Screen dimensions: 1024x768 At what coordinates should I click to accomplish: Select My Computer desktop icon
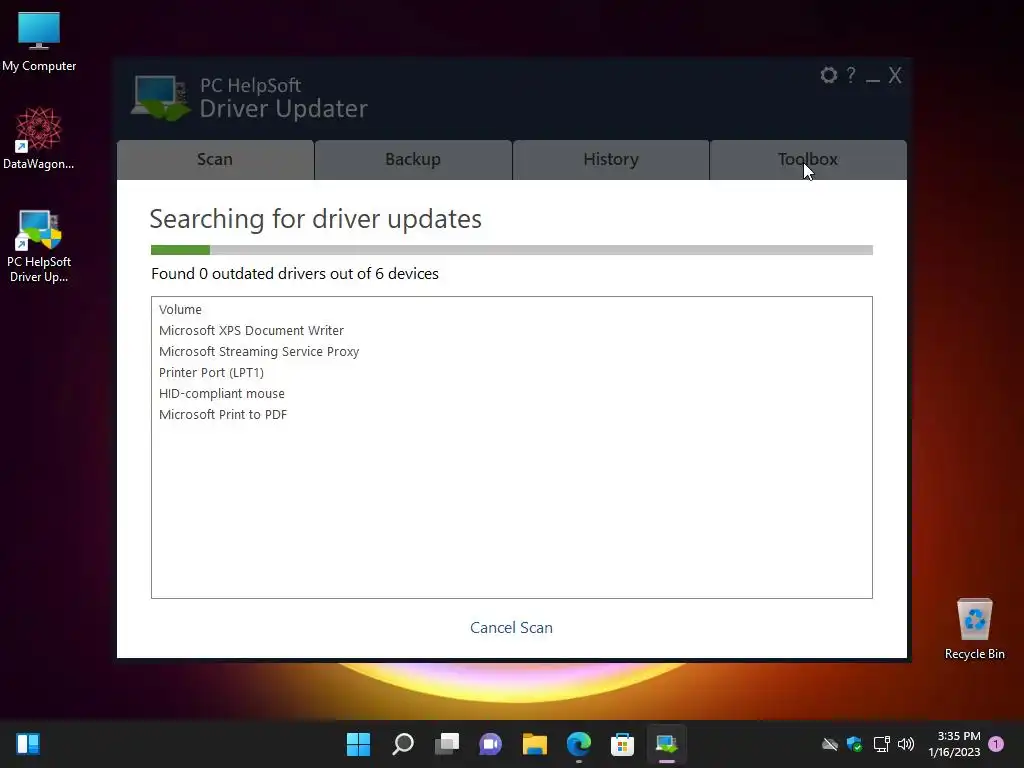coord(39,42)
